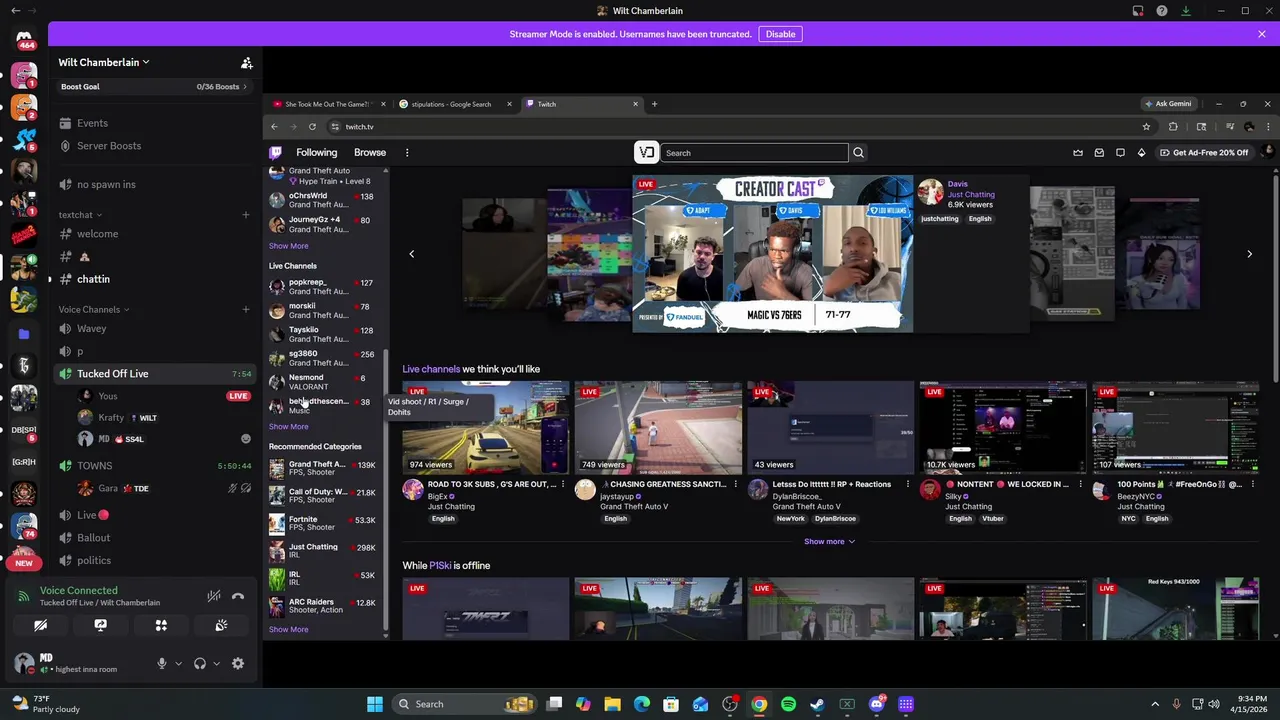Turn on camera in Discord voice panel
Image resolution: width=1280 pixels, height=720 pixels.
(40, 625)
